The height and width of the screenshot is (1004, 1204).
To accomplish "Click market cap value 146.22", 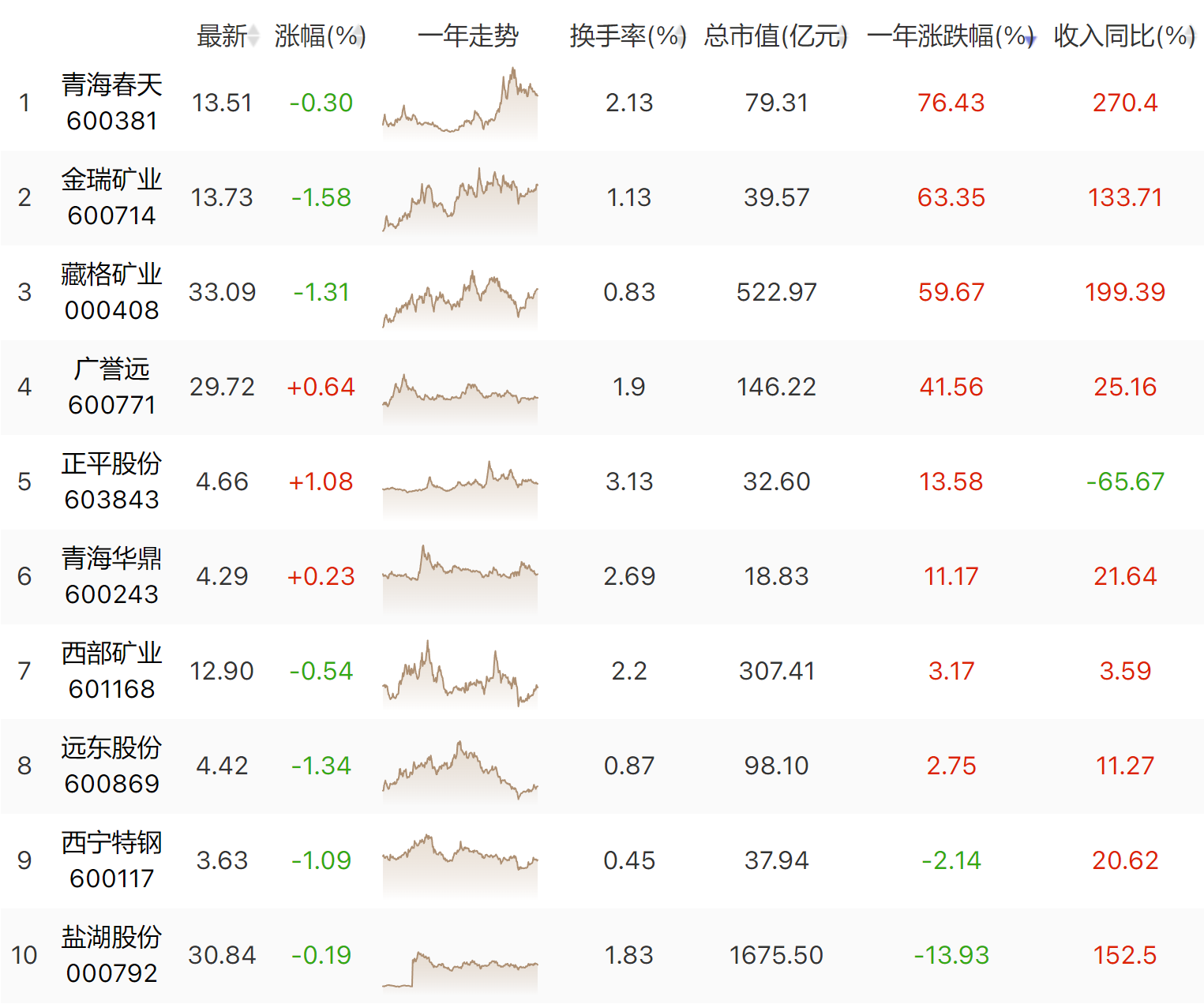I will point(777,387).
